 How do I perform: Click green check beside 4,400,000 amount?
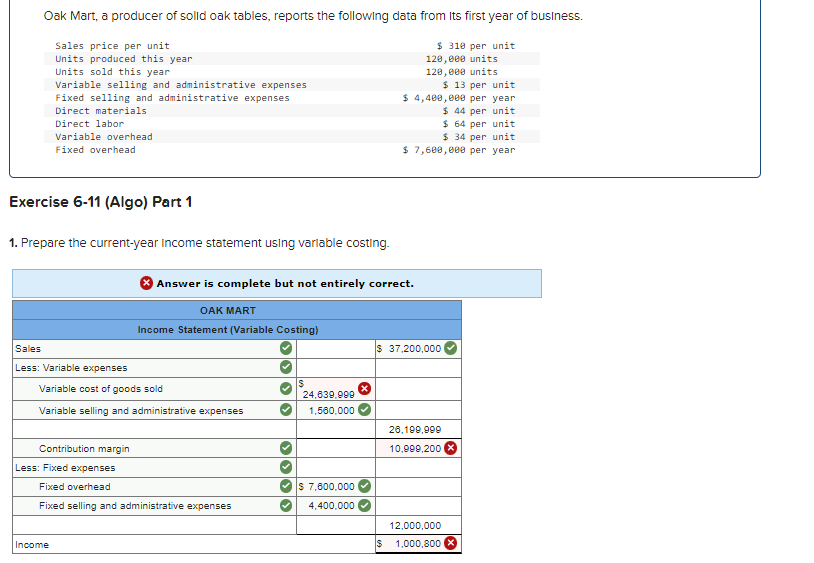(x=365, y=505)
